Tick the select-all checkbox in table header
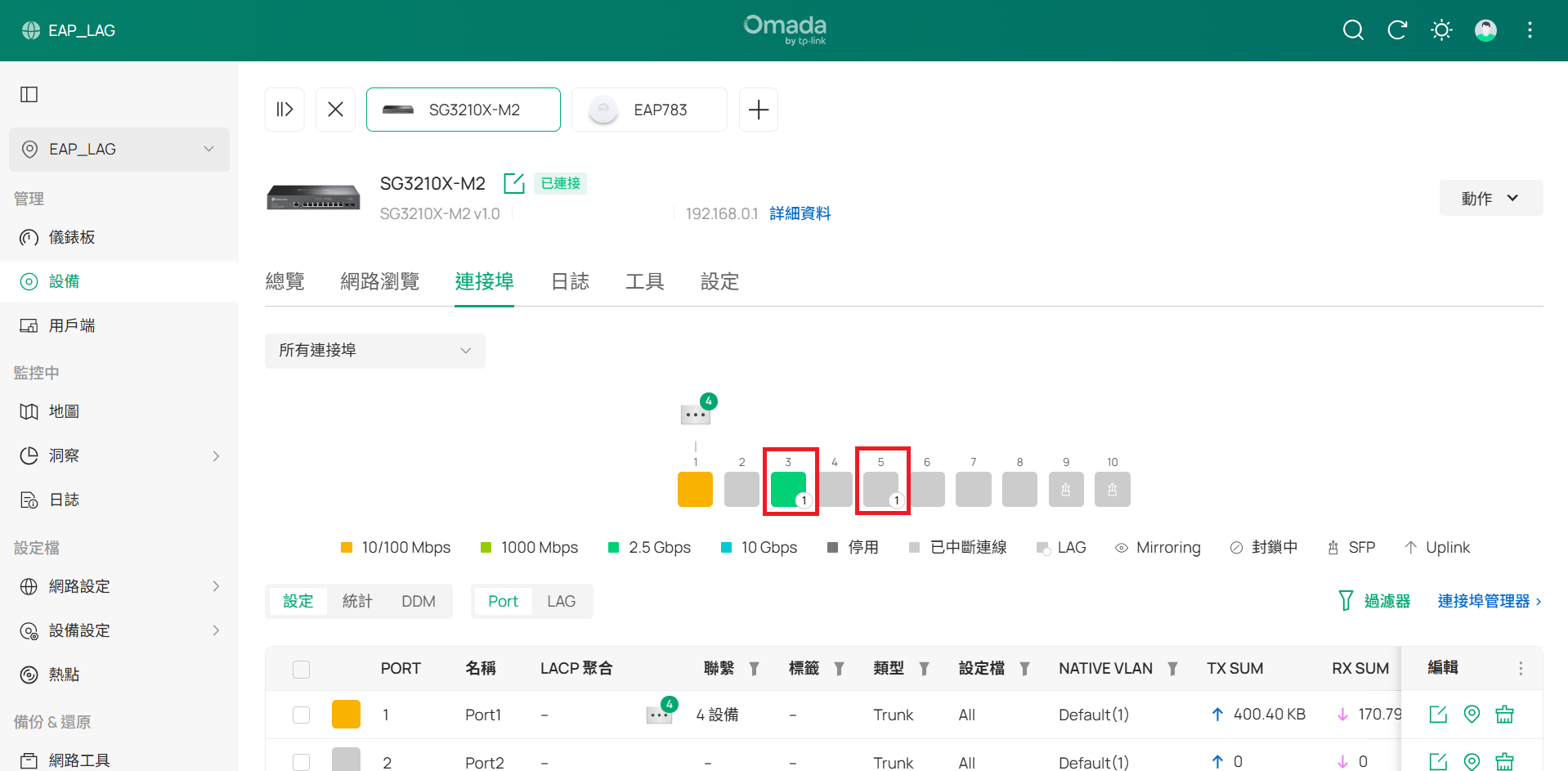 coord(301,670)
